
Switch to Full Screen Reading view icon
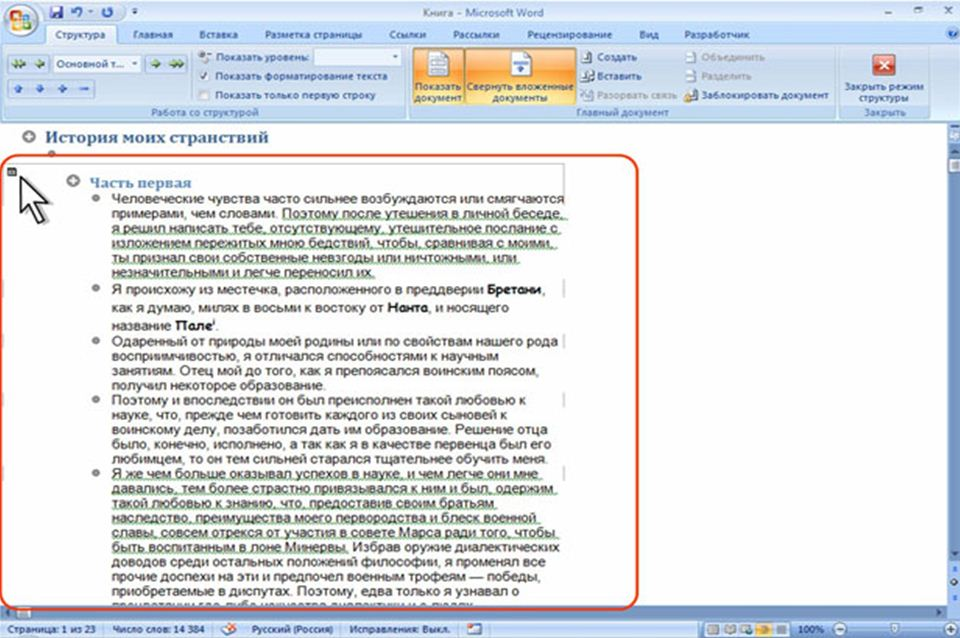(730, 629)
